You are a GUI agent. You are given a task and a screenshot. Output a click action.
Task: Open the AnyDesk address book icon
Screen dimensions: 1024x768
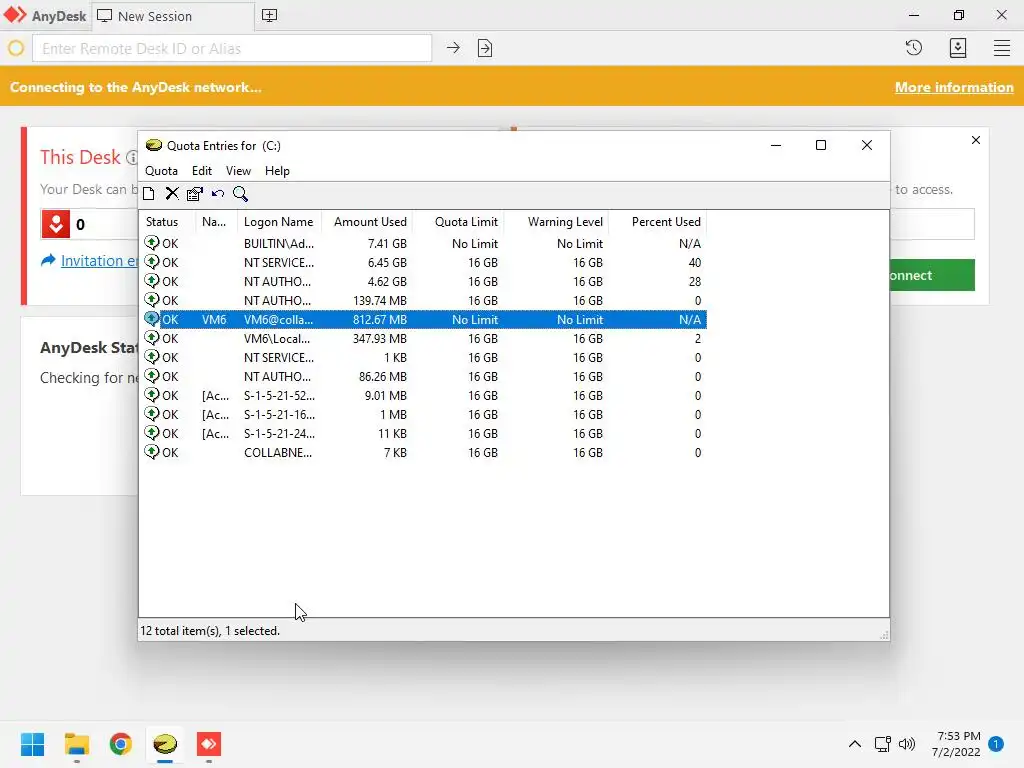pos(958,48)
